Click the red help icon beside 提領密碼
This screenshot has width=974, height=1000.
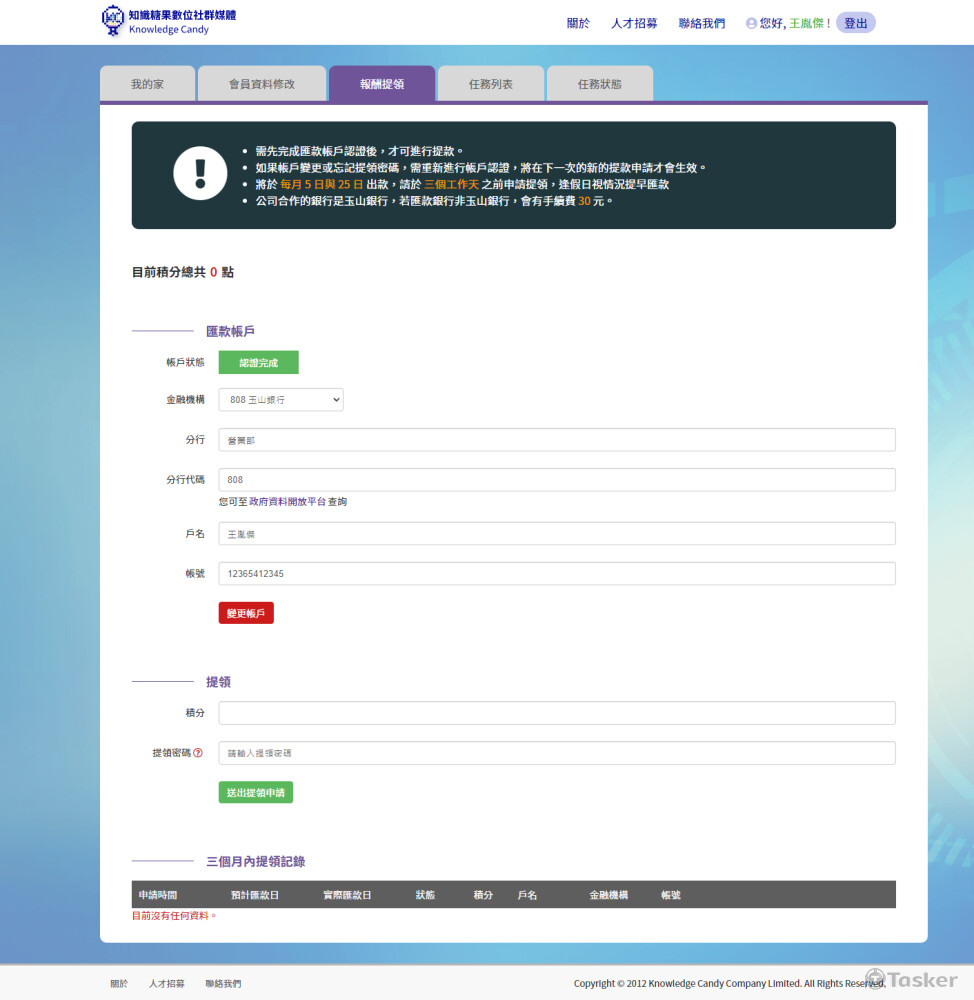tap(198, 753)
